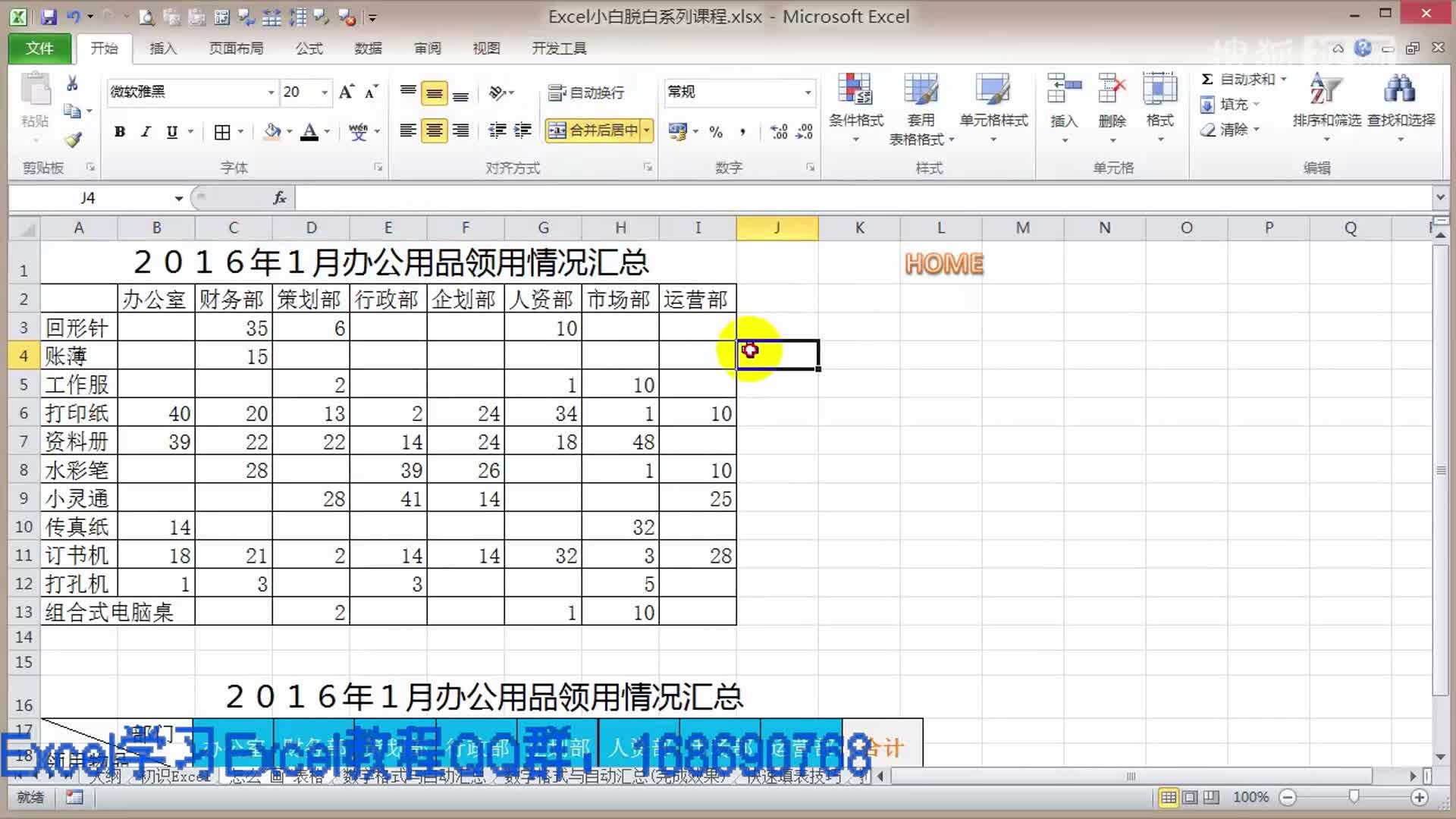Open the font name dropdown
Image resolution: width=1456 pixels, height=819 pixels.
tap(271, 93)
